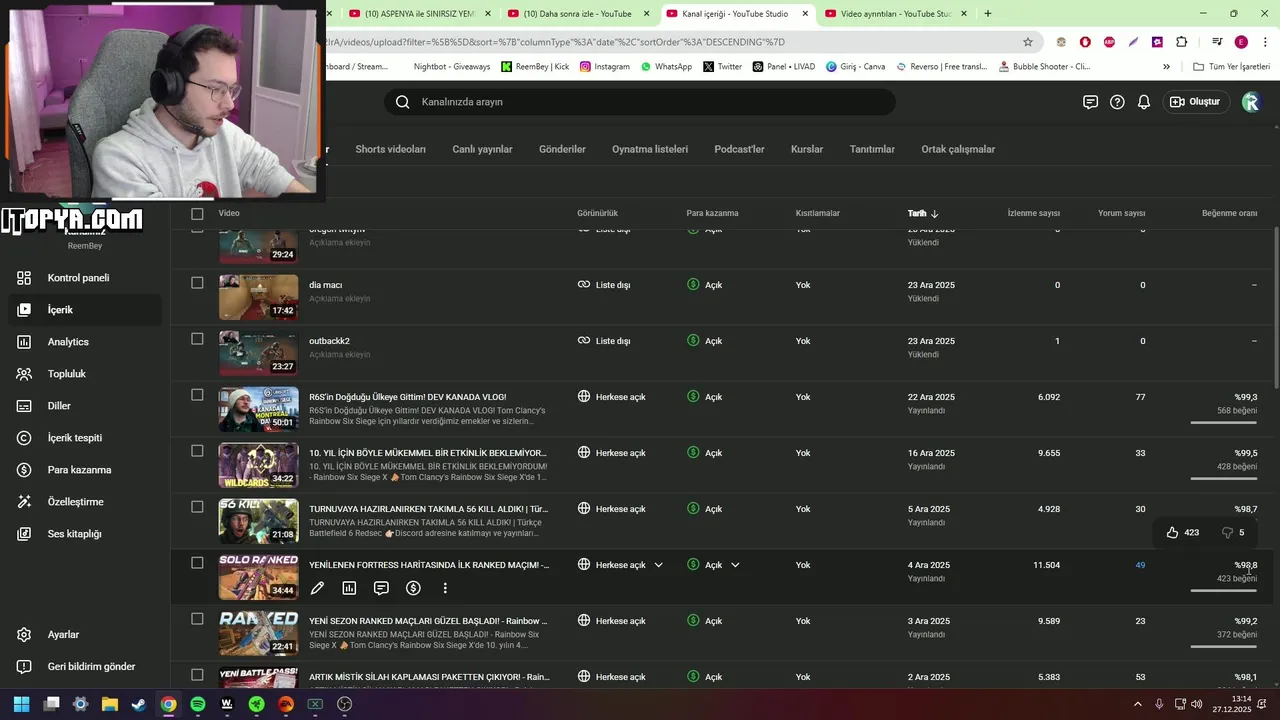This screenshot has height=720, width=1280.
Task: Open Para kazanma in the sidebar
Action: [81, 470]
